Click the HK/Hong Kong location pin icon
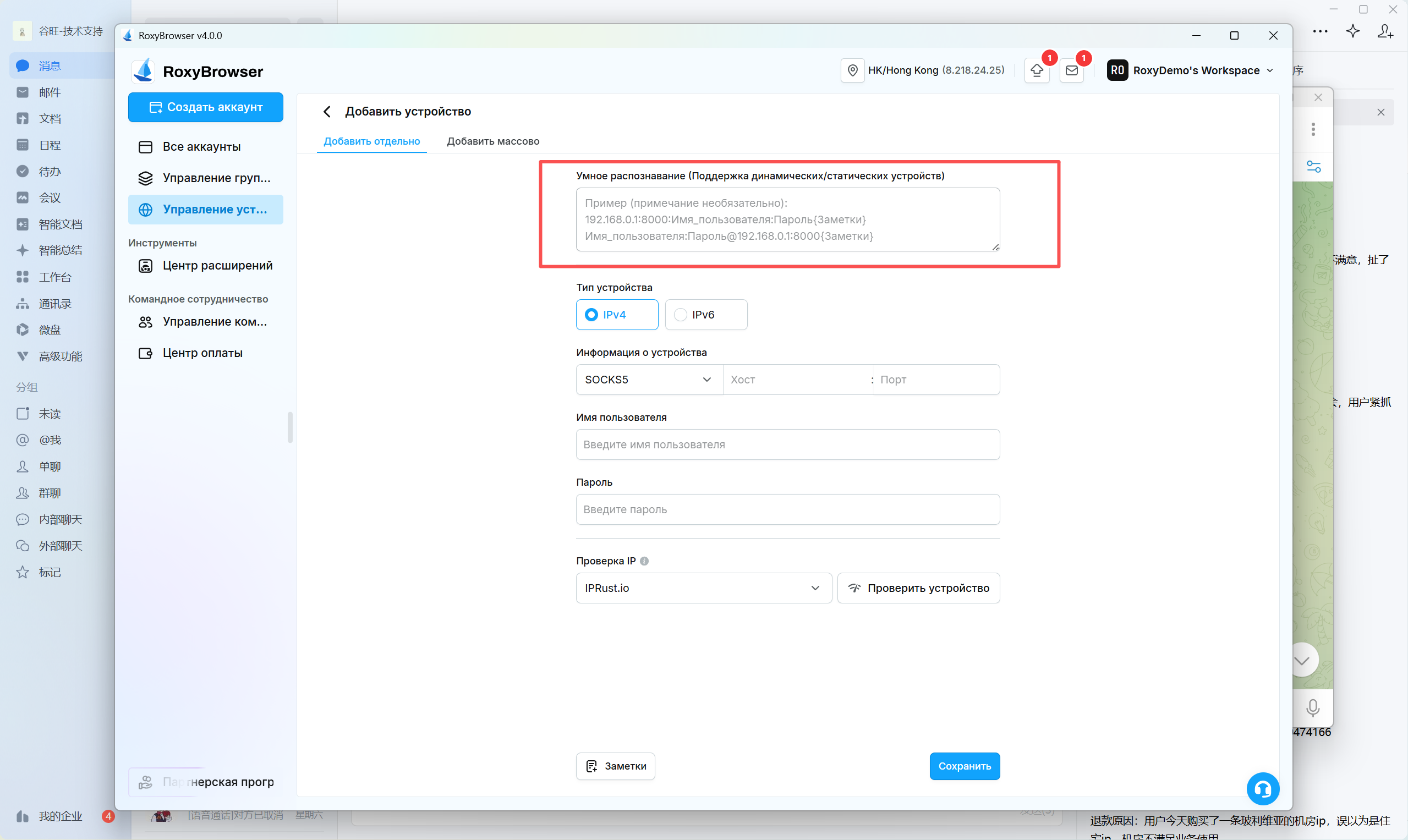 pyautogui.click(x=852, y=70)
